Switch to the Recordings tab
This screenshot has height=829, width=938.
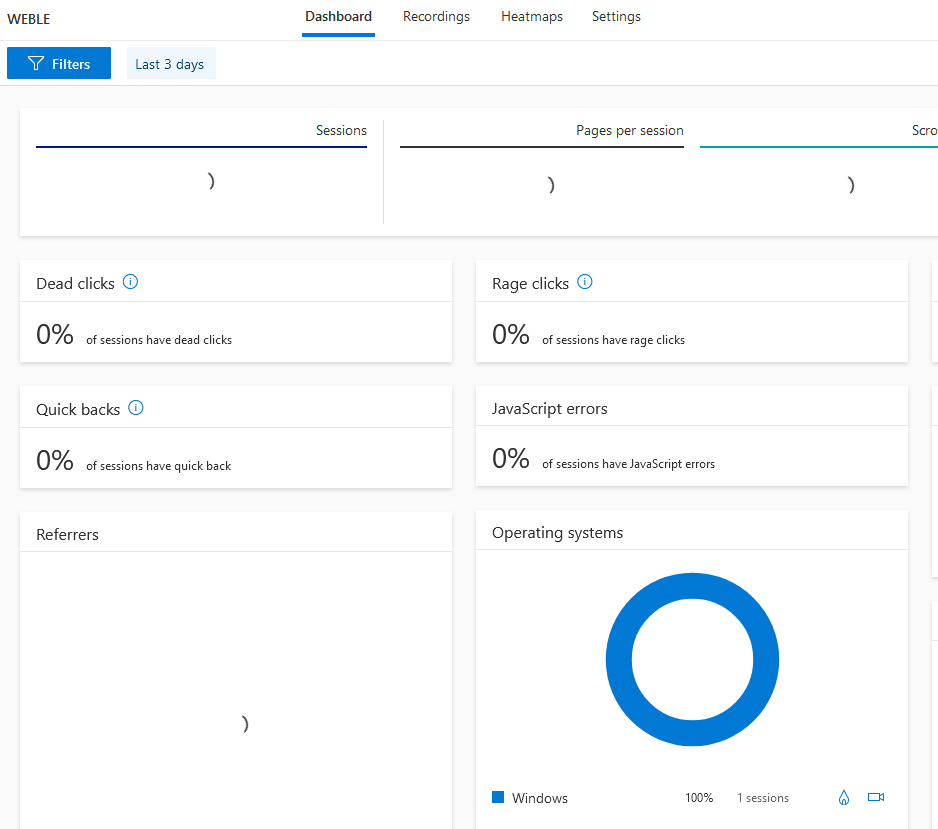[436, 17]
